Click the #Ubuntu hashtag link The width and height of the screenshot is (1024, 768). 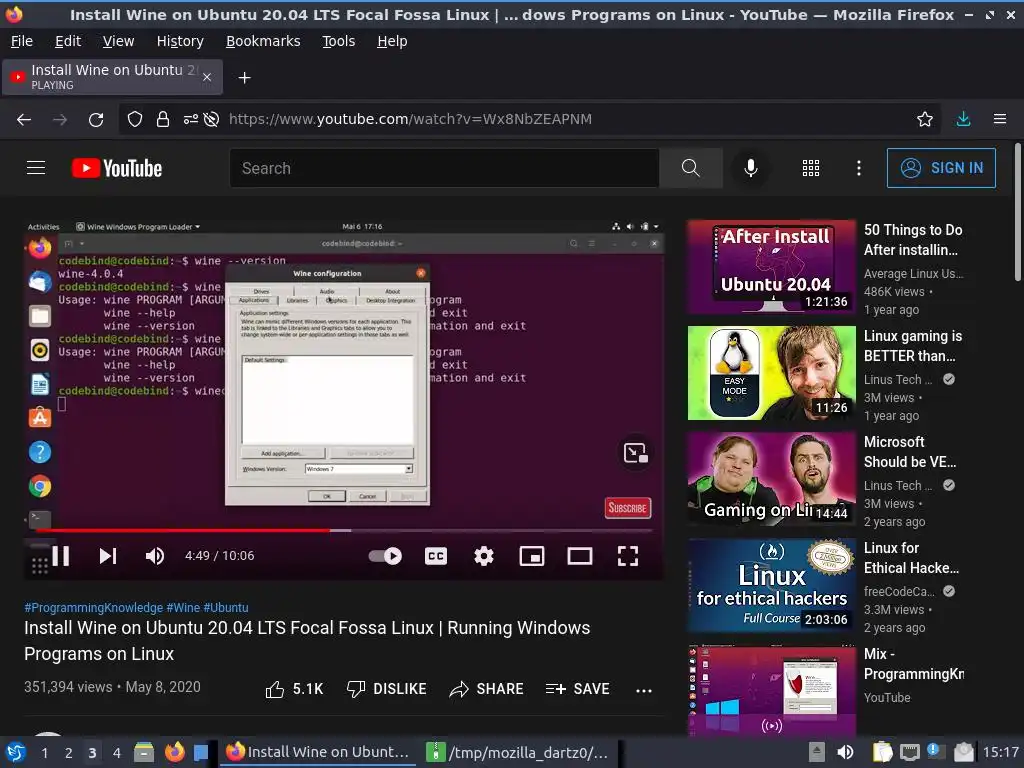pos(226,607)
